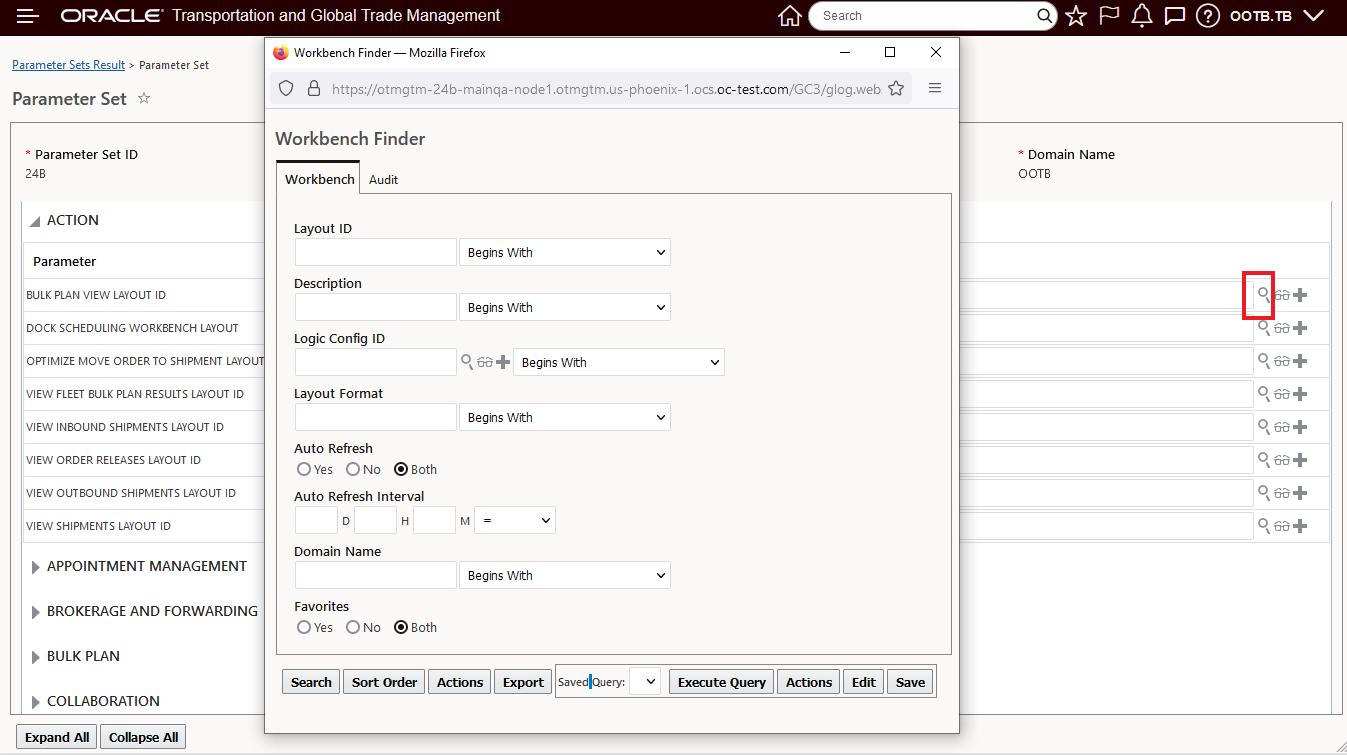Open find magnifier for Optimize Move Order row
Image resolution: width=1347 pixels, height=755 pixels.
pyautogui.click(x=1264, y=361)
